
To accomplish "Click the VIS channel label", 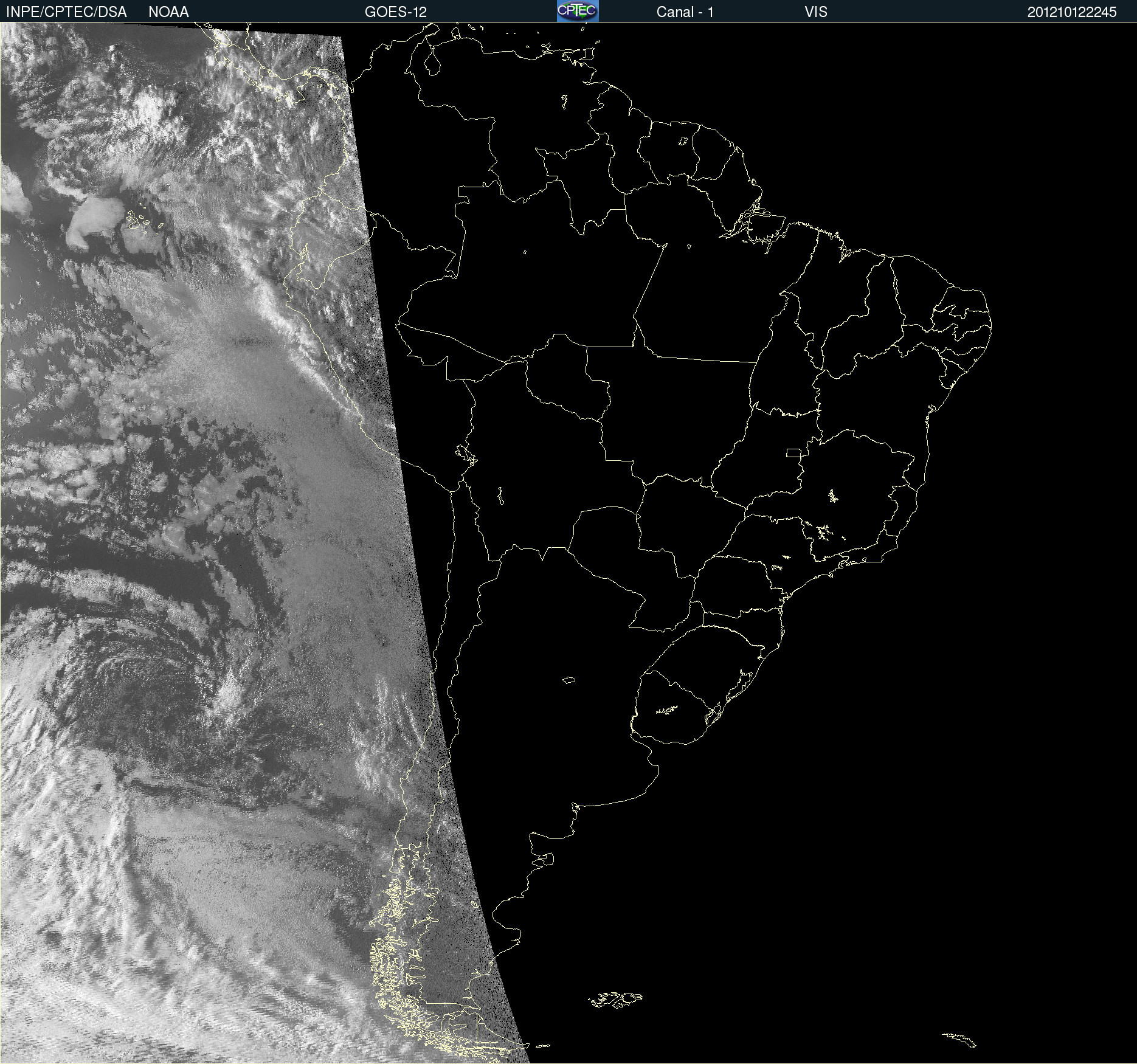I will click(x=816, y=12).
